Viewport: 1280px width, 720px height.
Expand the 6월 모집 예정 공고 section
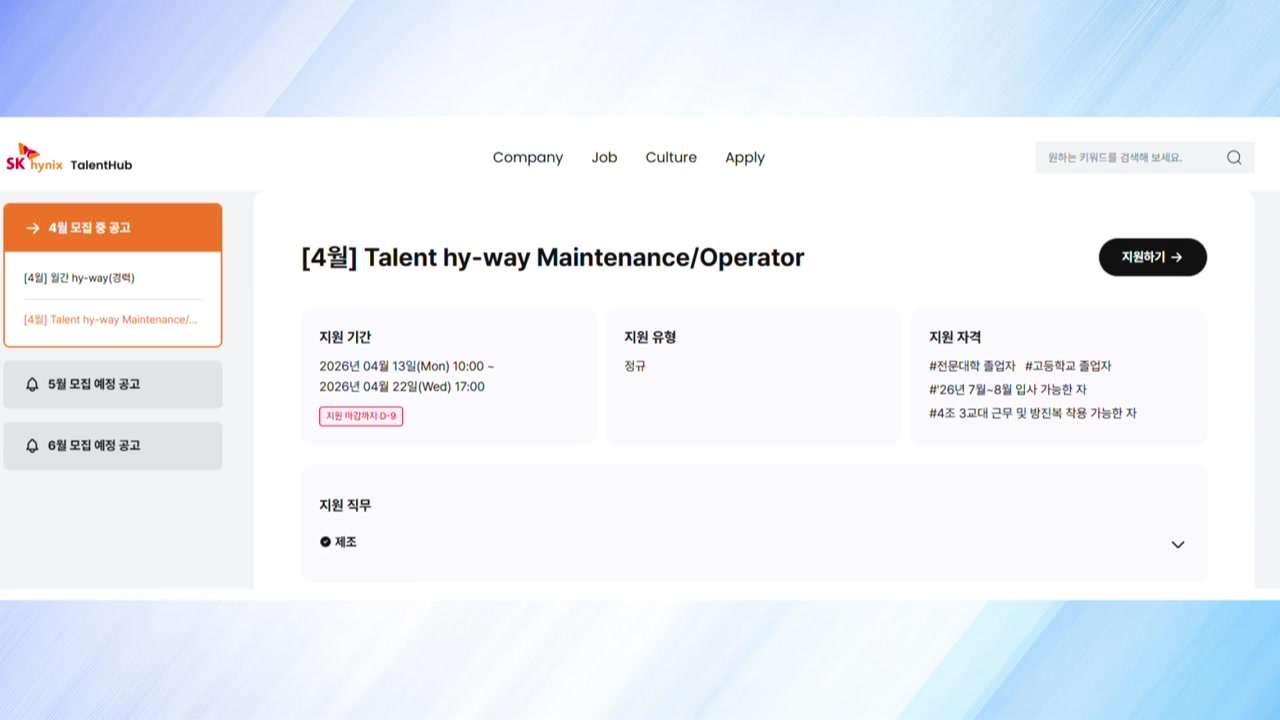coord(112,446)
